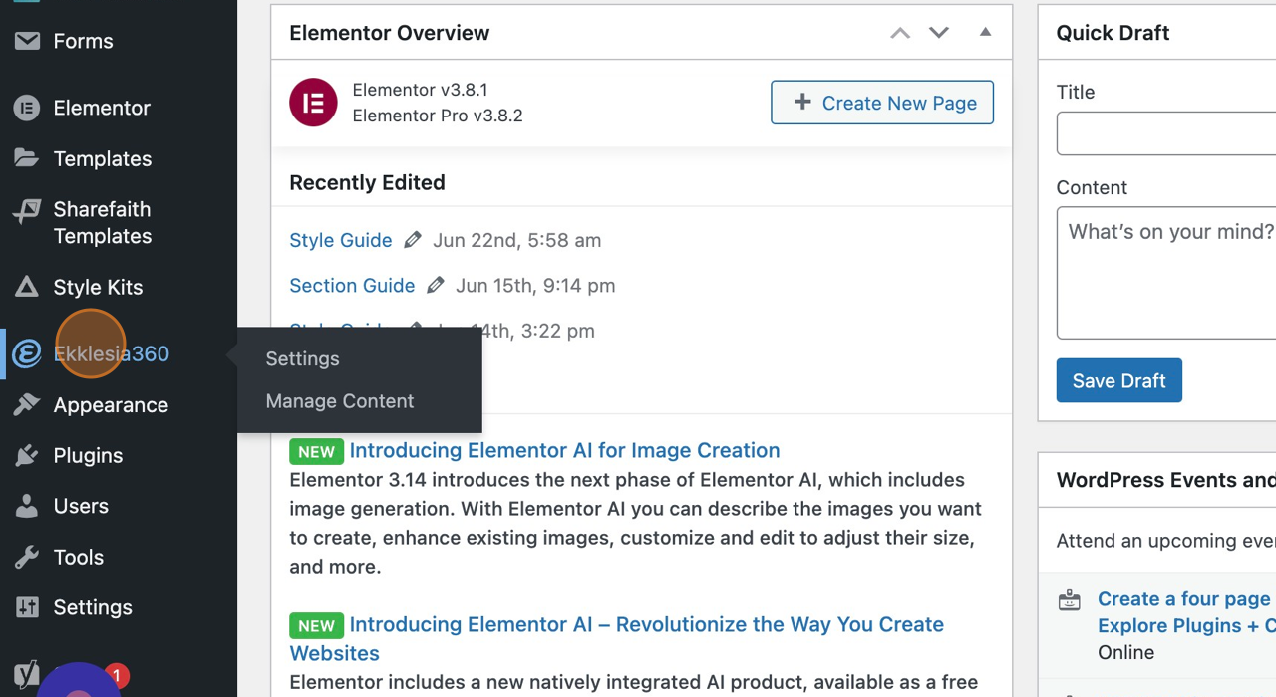Collapse the Elementor Overview panel toggle
Screen dimensions: 1276x697
985,32
